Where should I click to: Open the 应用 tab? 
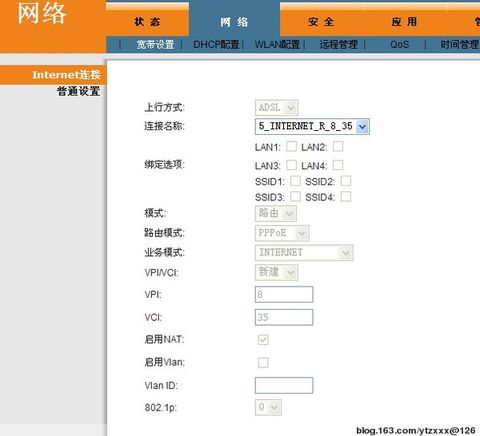click(404, 22)
